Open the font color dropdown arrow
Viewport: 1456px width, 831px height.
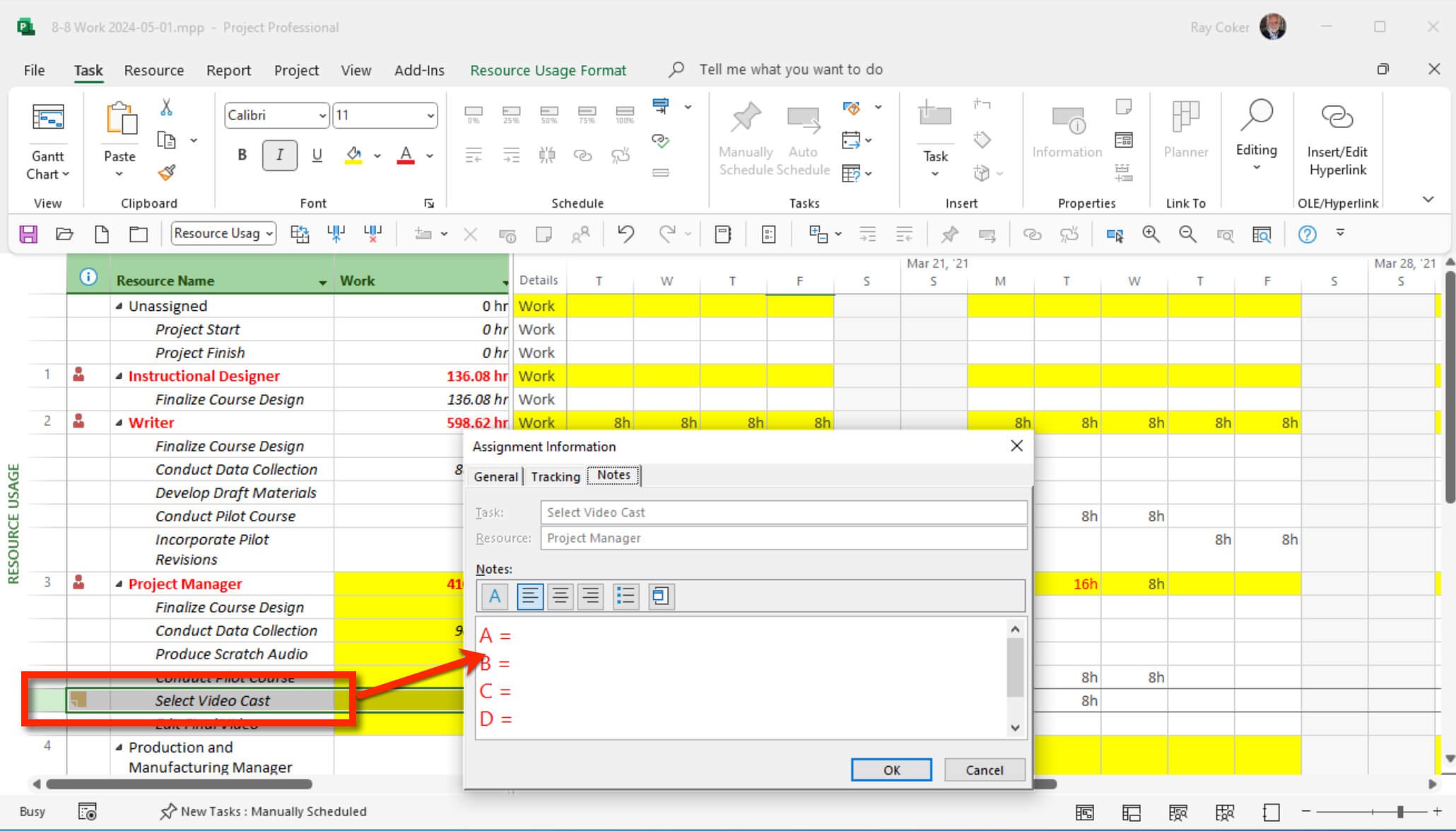tap(429, 155)
